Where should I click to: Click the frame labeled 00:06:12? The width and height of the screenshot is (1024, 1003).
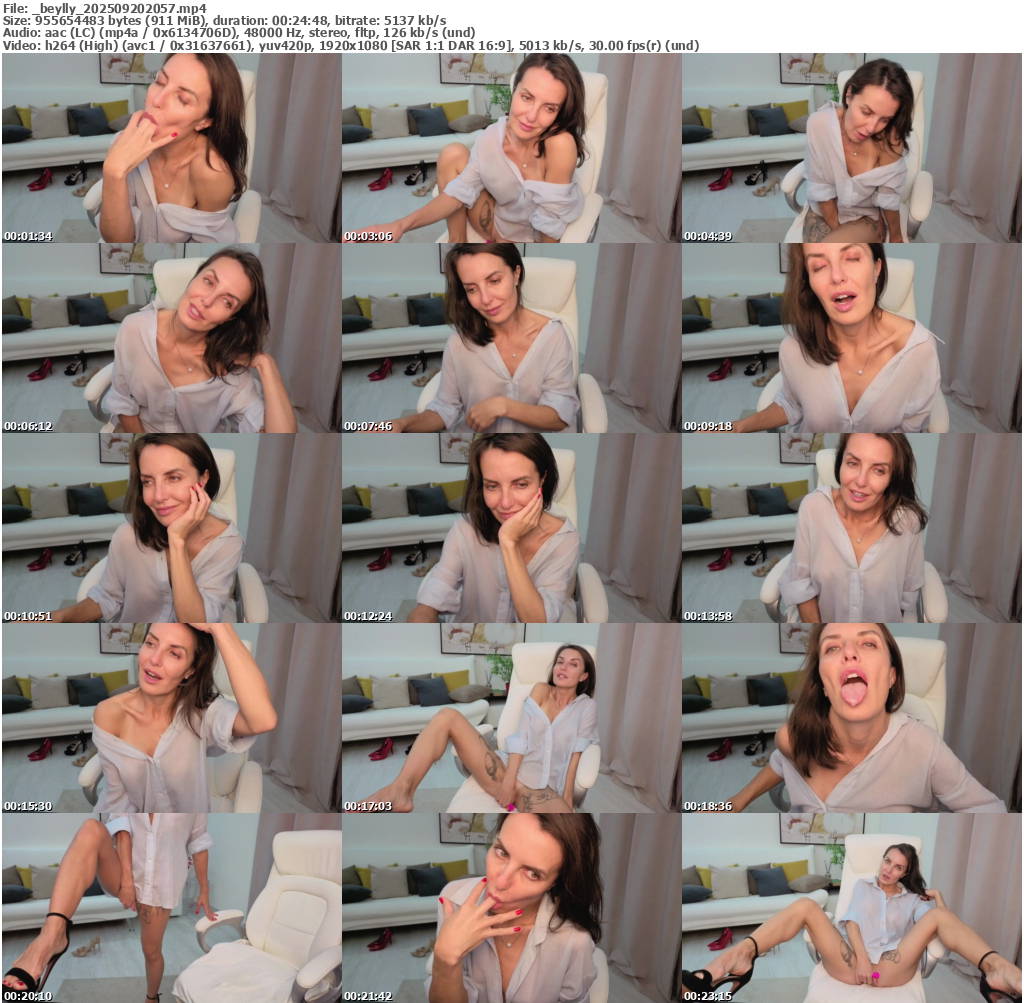[172, 338]
